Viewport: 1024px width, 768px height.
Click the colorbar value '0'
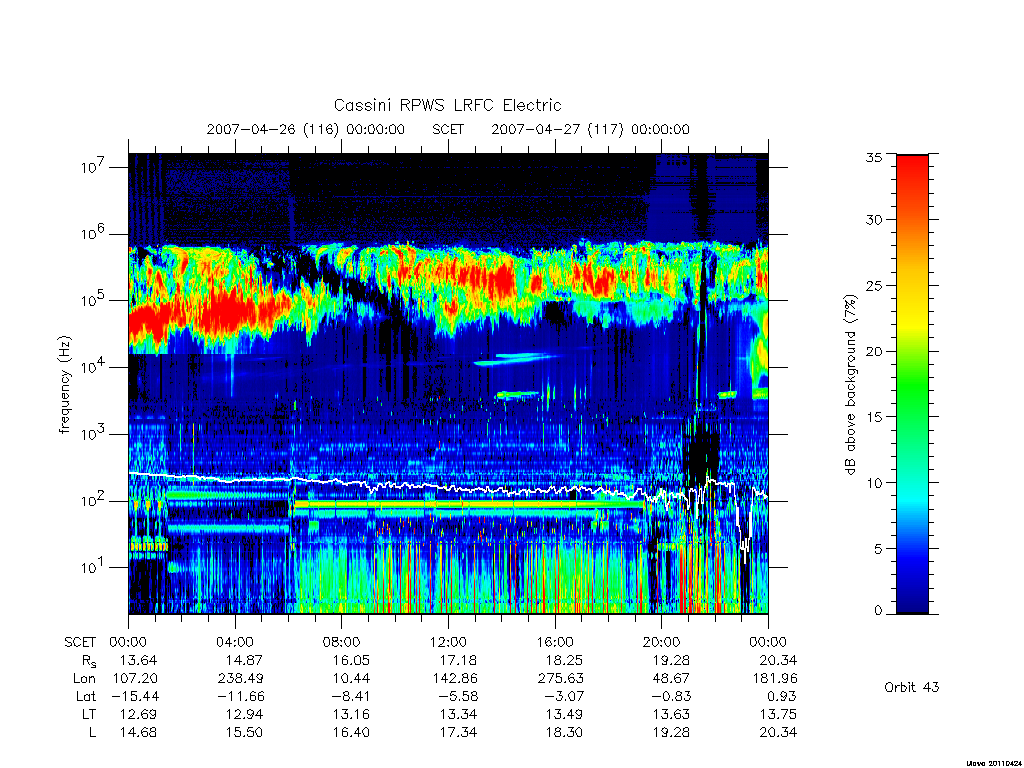(878, 611)
